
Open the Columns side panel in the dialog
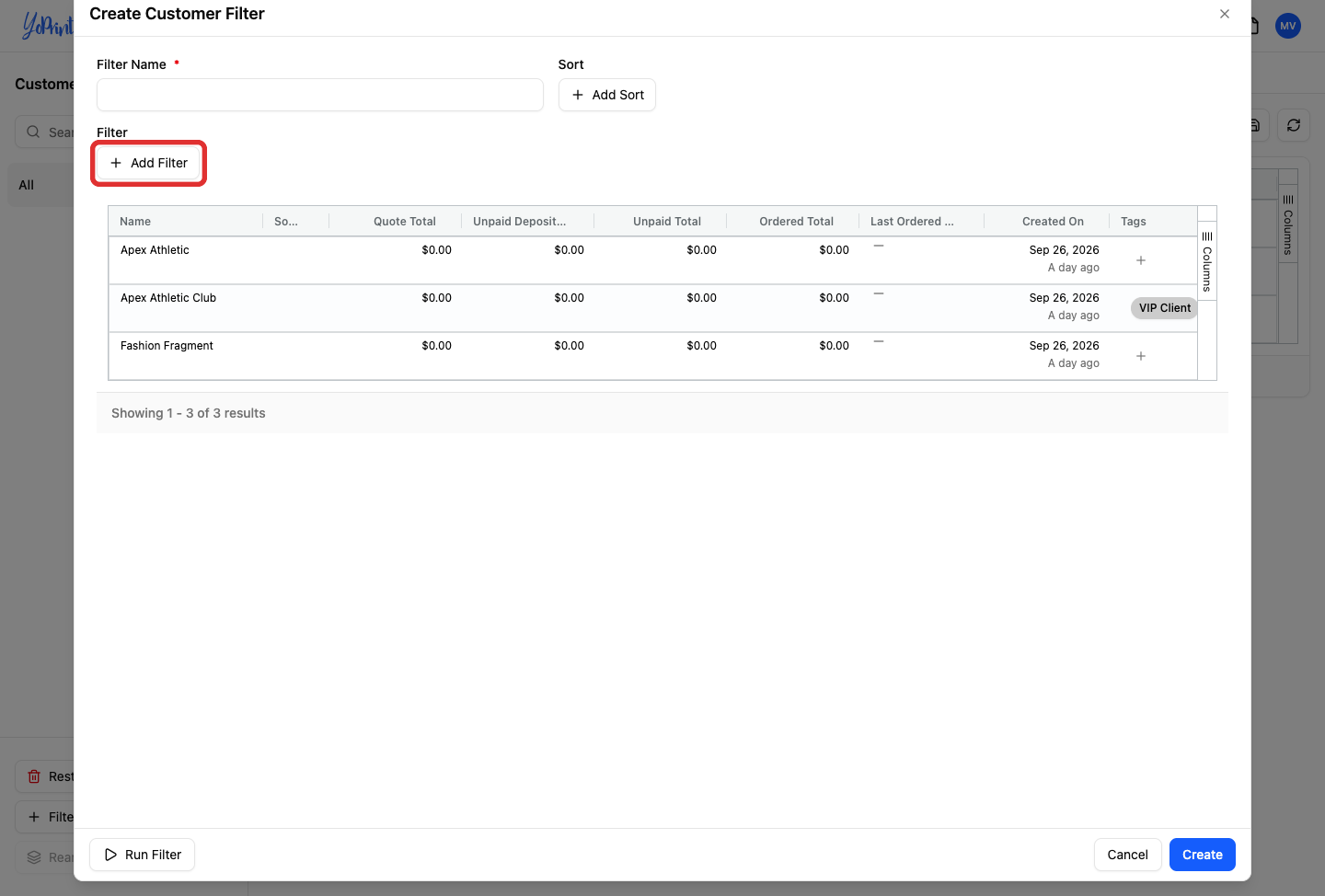pyautogui.click(x=1207, y=261)
